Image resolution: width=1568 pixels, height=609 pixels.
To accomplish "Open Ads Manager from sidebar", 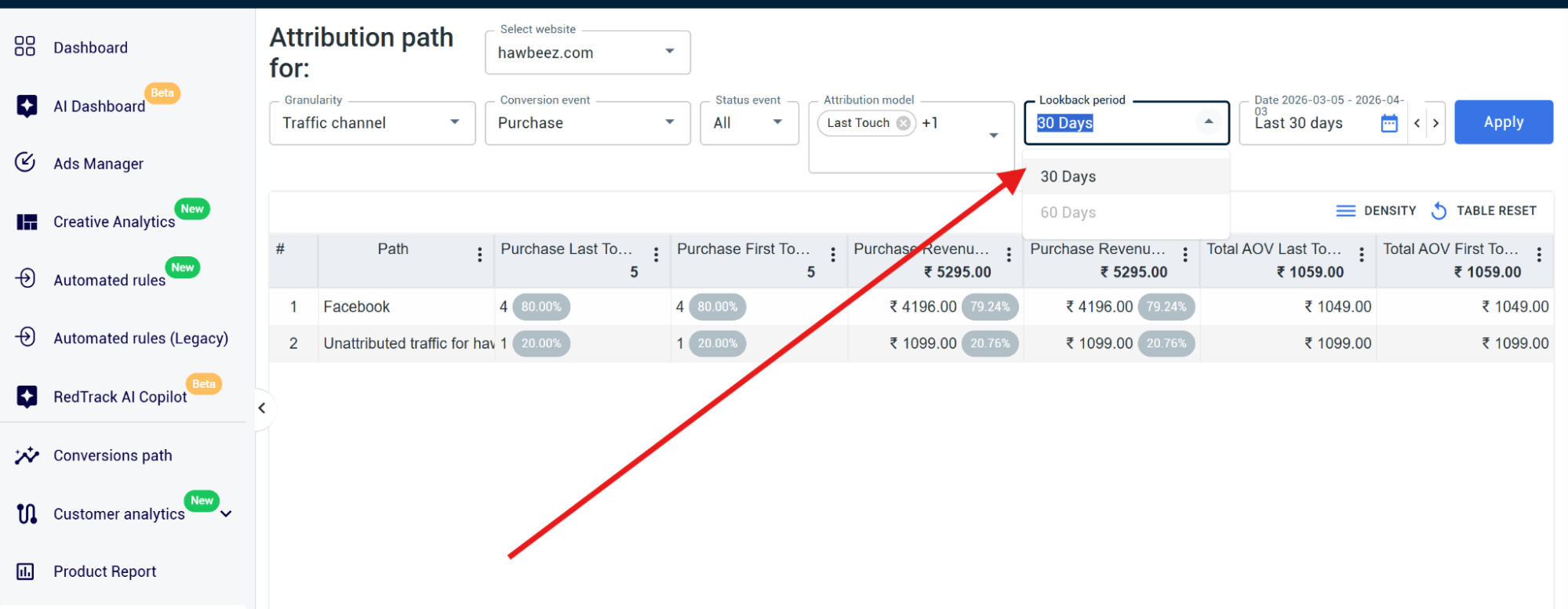I will coord(98,164).
